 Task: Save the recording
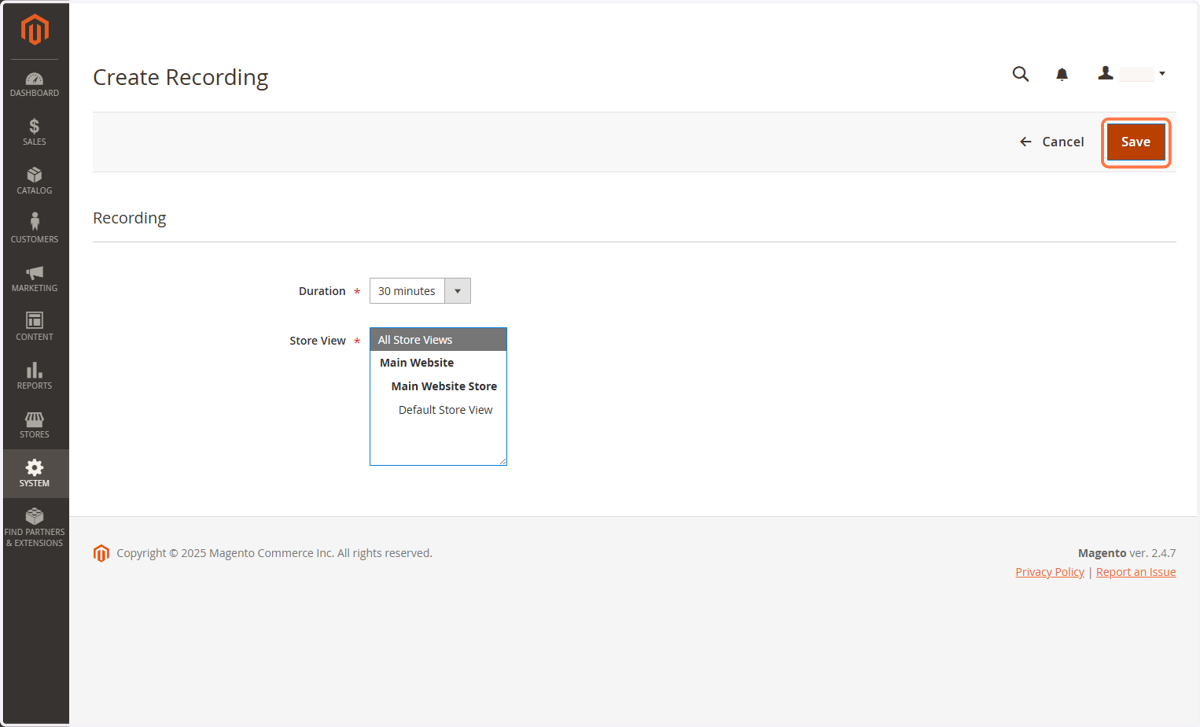pos(1136,142)
